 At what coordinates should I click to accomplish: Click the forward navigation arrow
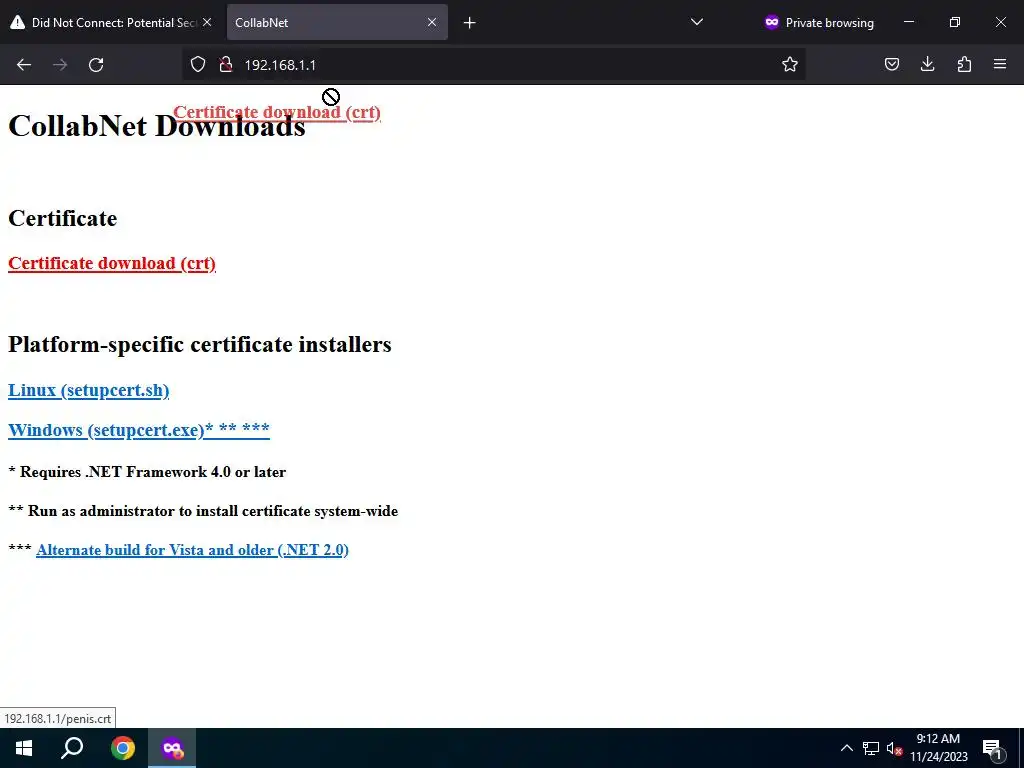[60, 65]
